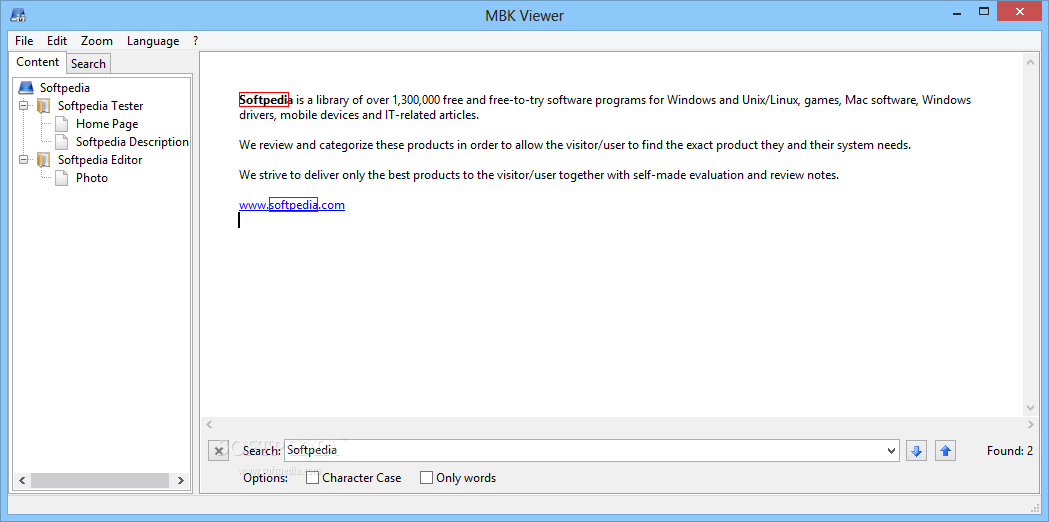This screenshot has width=1049, height=522.
Task: Click the paragraph starting 'We review and categorize'
Action: point(575,145)
